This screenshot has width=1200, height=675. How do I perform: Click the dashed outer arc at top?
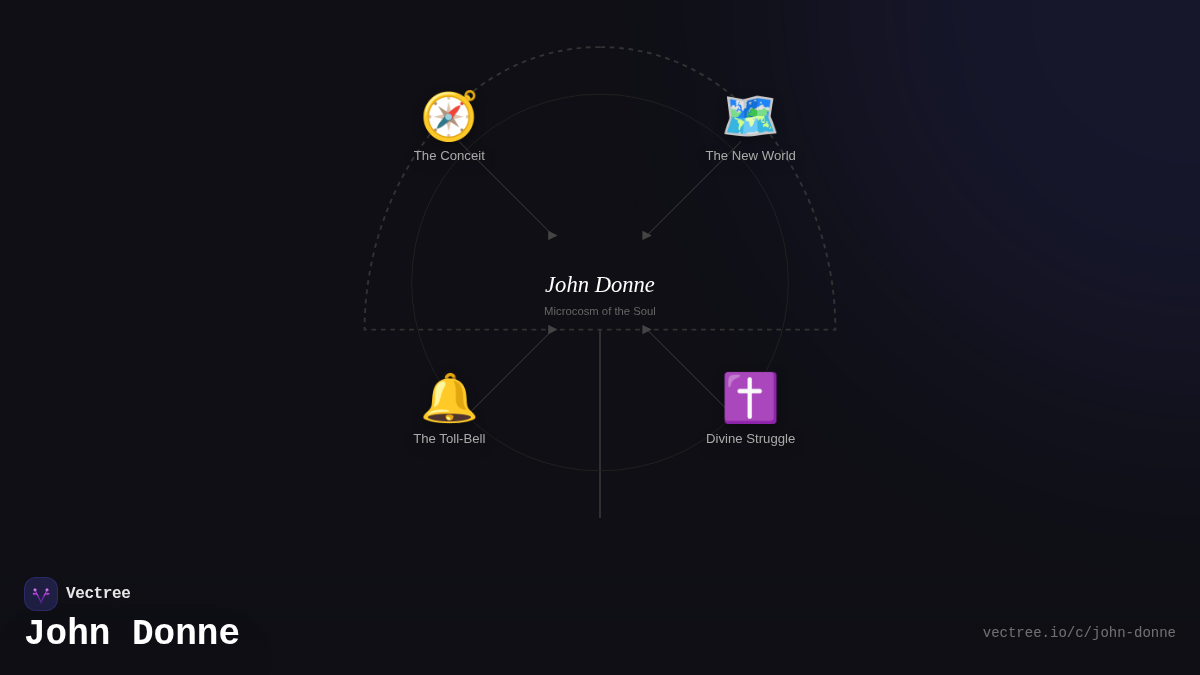(x=600, y=47)
